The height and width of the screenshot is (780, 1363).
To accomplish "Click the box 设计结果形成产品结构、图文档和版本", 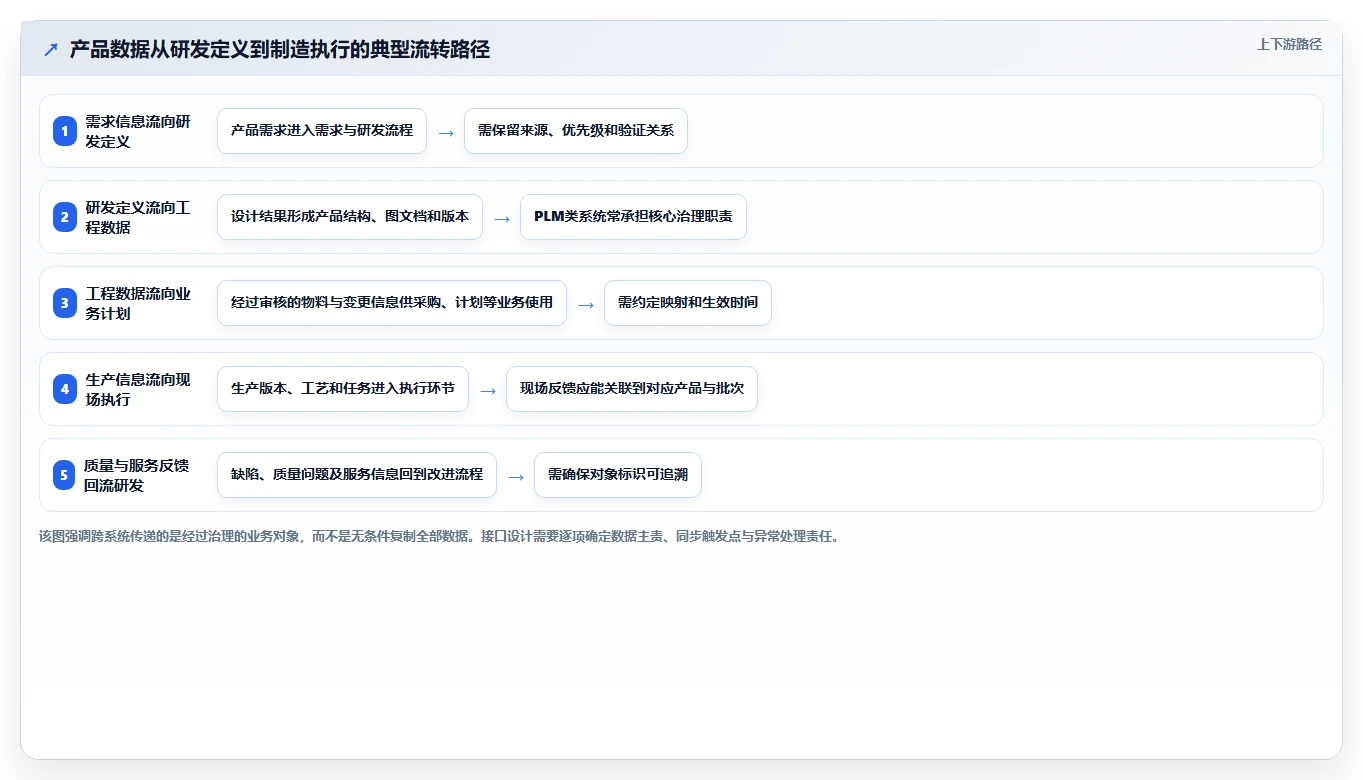I will (x=350, y=217).
